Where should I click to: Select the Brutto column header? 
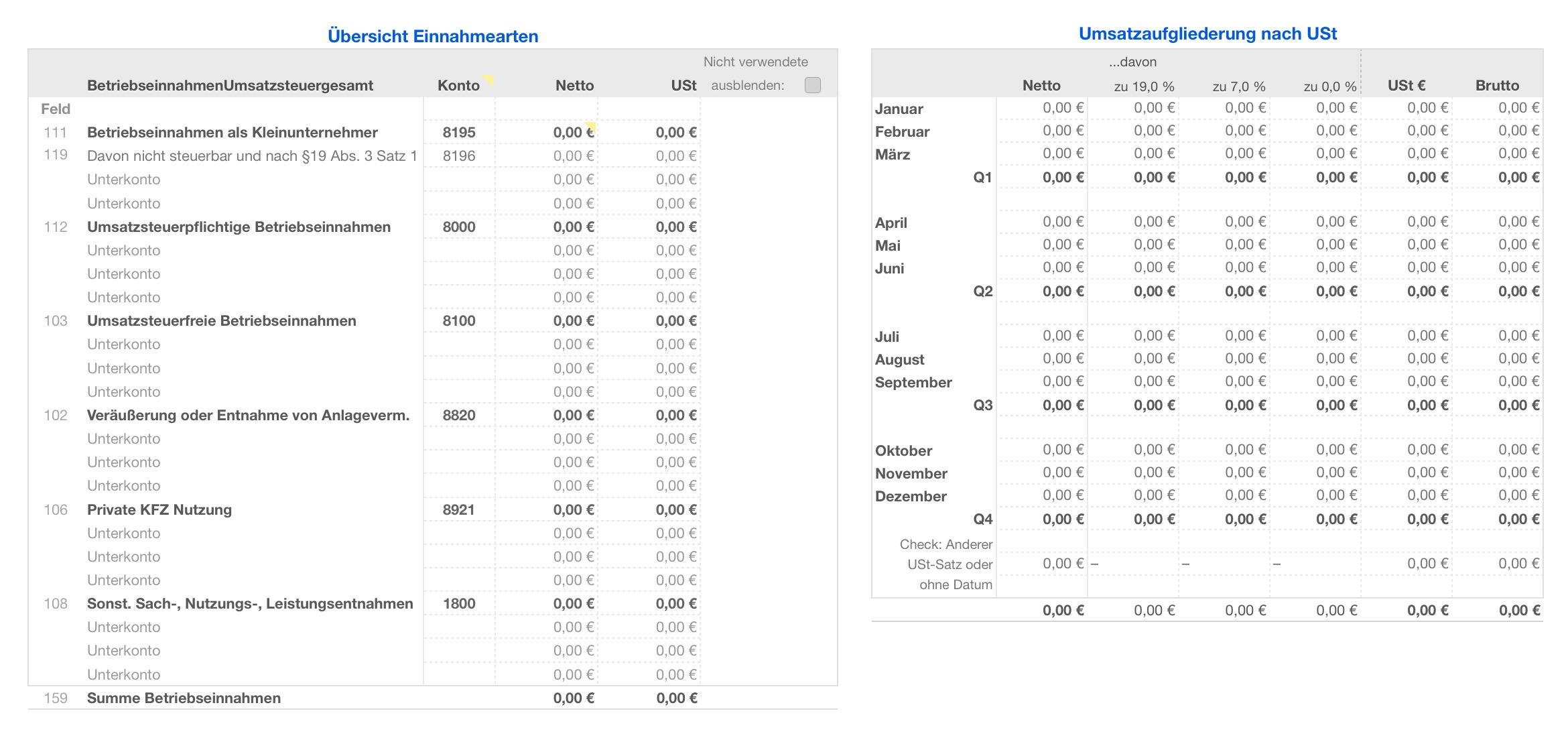(1496, 85)
